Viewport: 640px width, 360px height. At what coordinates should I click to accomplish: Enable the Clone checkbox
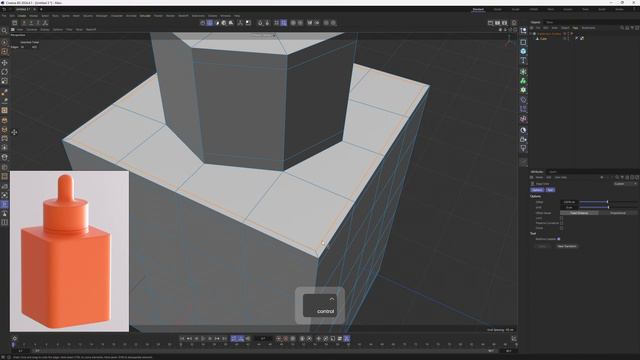562,228
